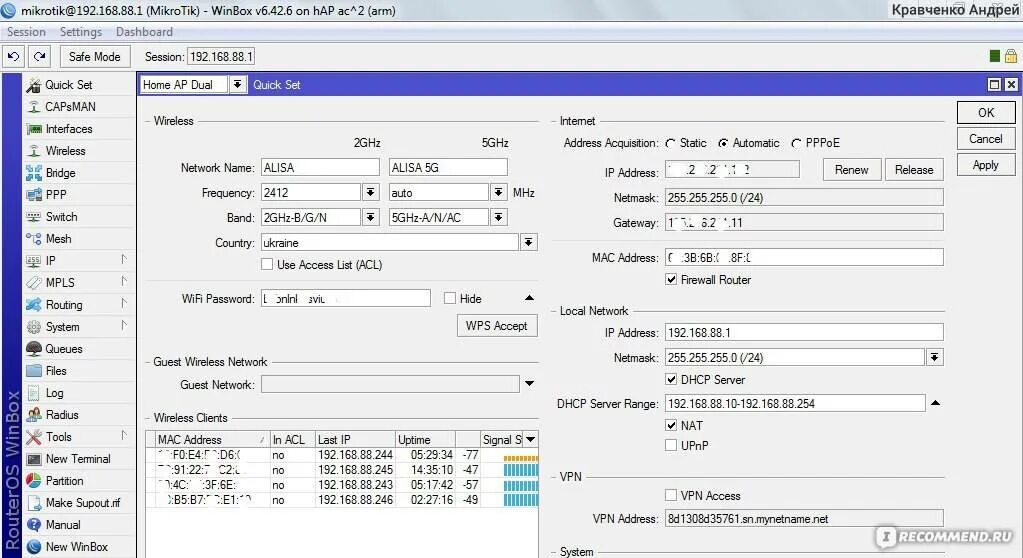This screenshot has height=558, width=1023.
Task: Click Renew button
Action: pyautogui.click(x=851, y=170)
